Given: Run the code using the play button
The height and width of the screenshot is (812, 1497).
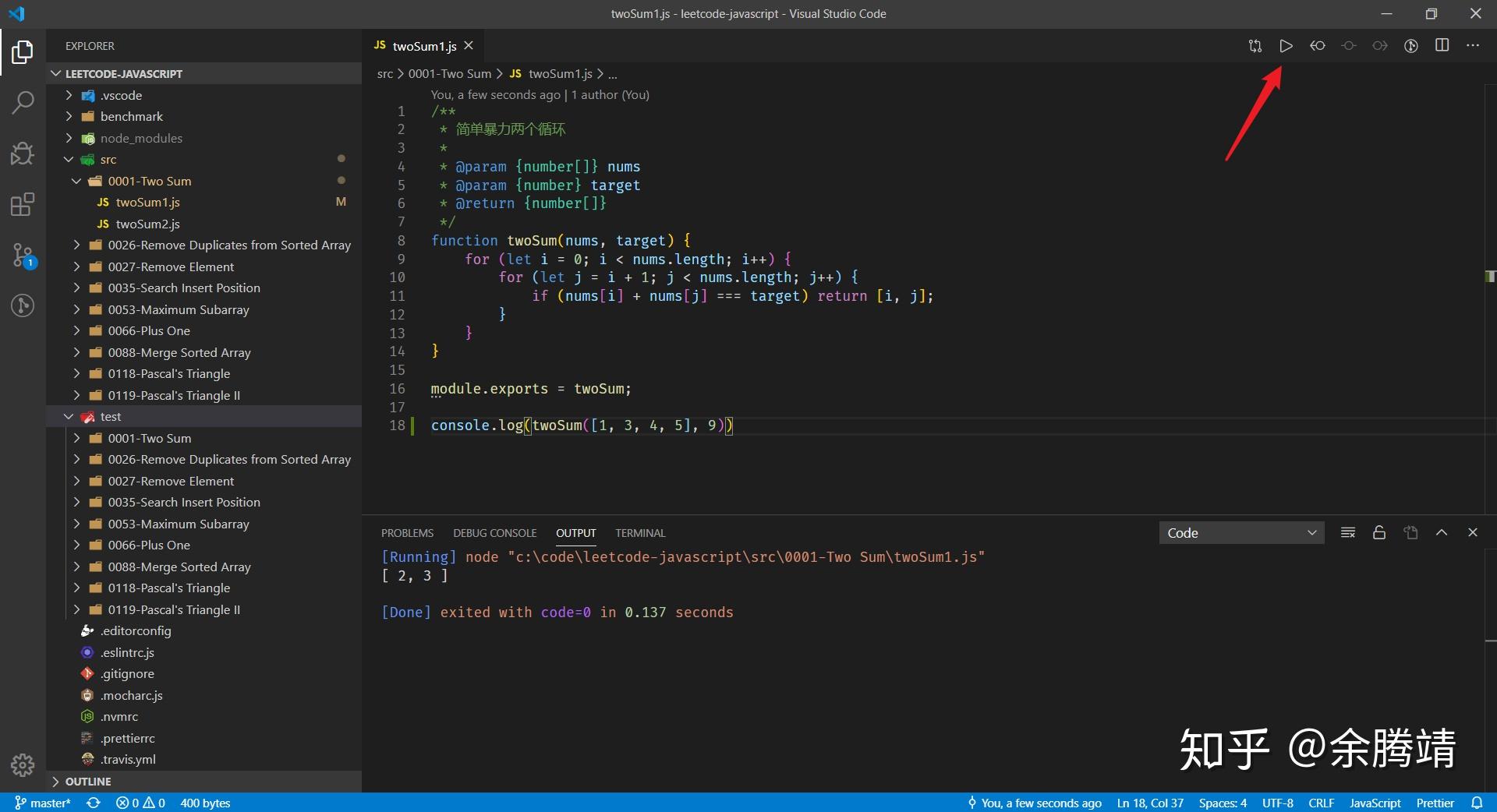Looking at the screenshot, I should click(x=1286, y=45).
